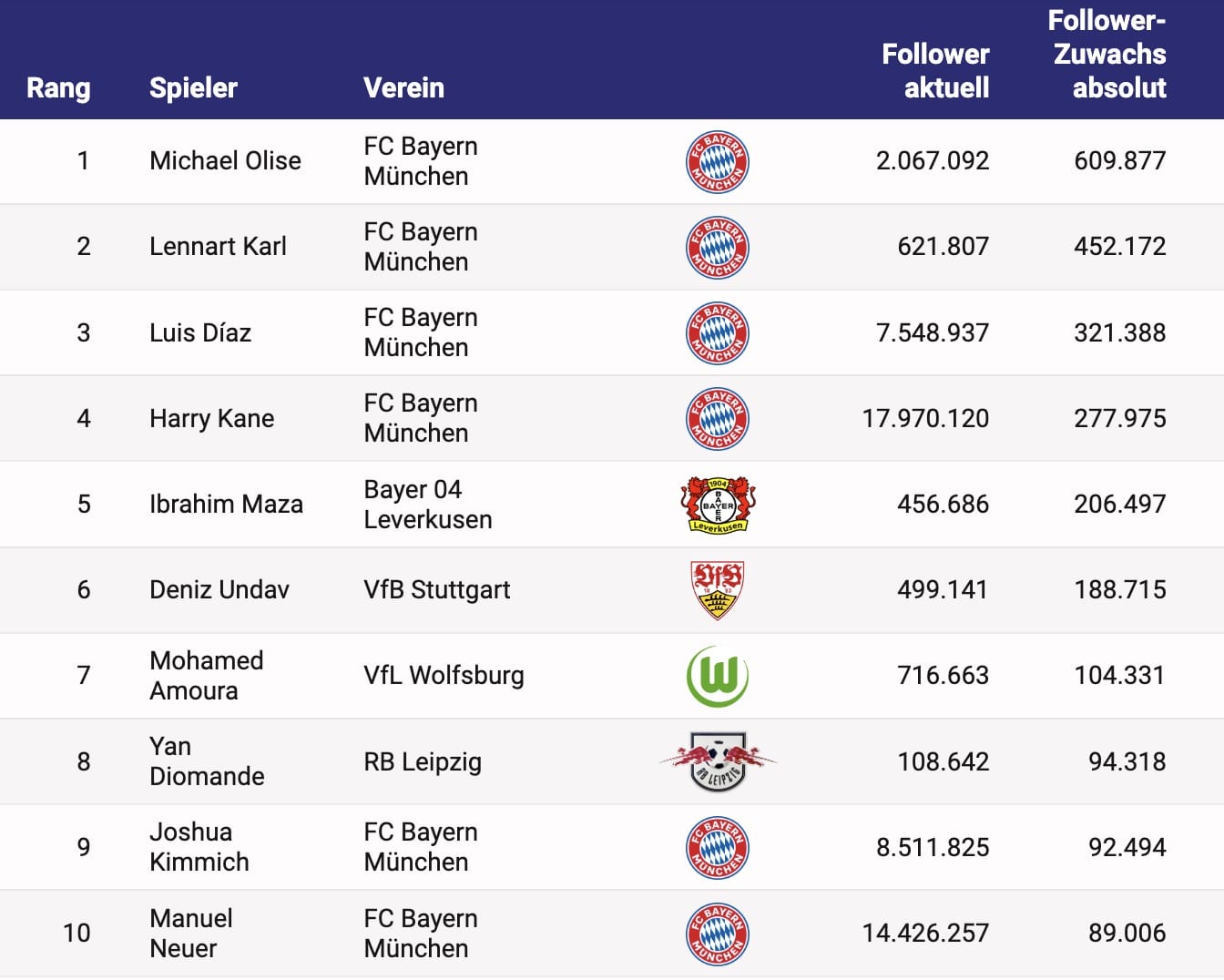Click the VfB Stuttgart club crest
Image resolution: width=1224 pixels, height=980 pixels.
717,589
